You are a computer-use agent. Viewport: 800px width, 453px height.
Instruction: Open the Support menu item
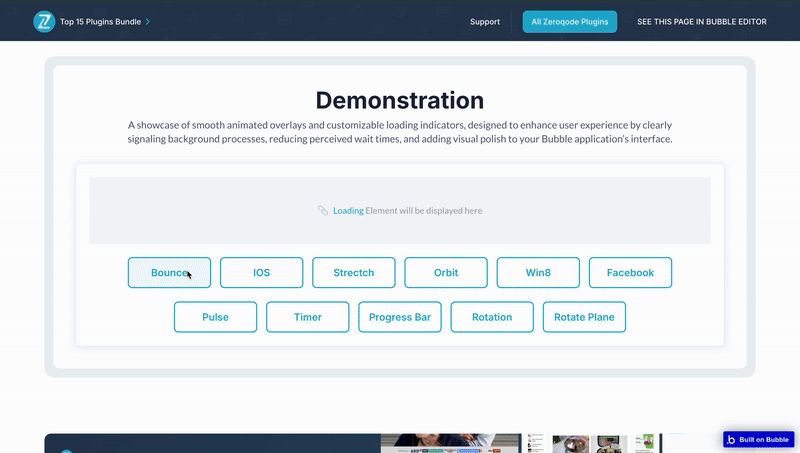pos(485,21)
